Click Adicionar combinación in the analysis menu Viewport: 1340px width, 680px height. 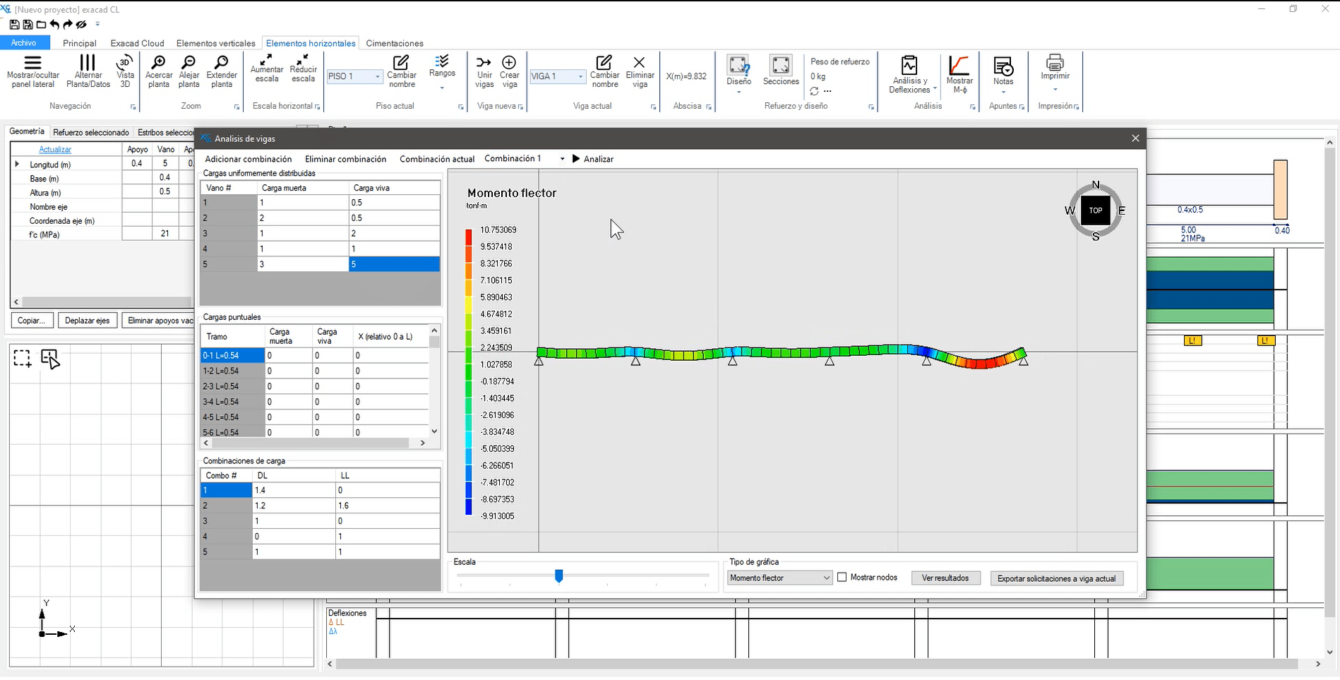[x=248, y=159]
